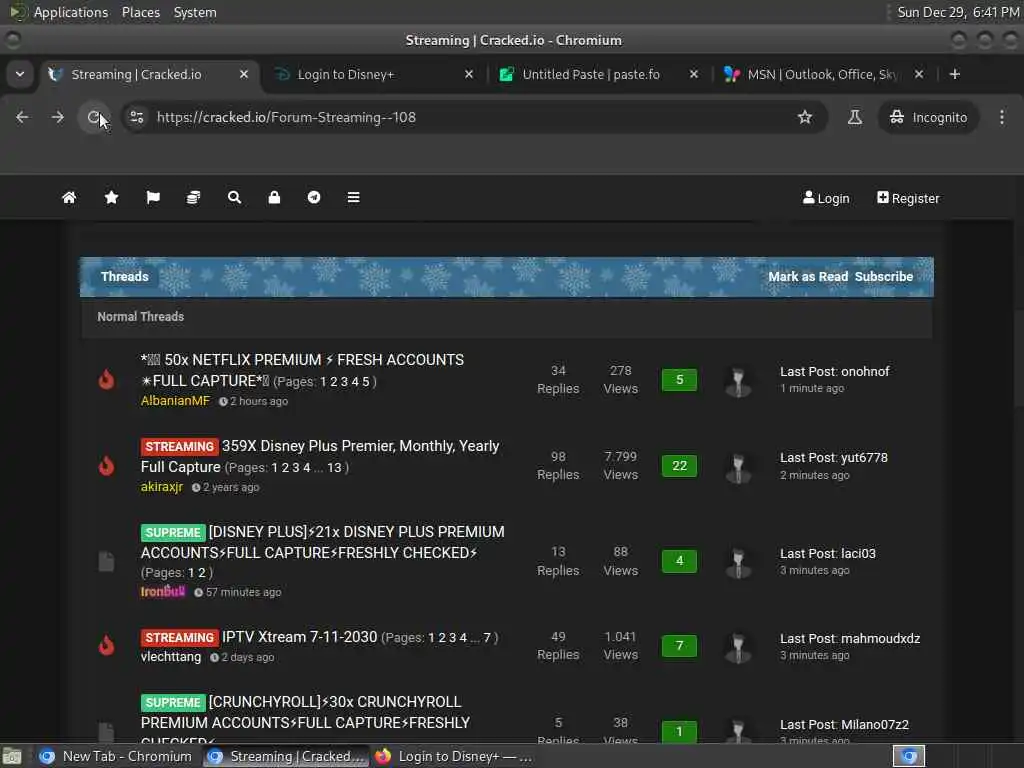
Task: Open Chrome Labs flask icon
Action: pos(854,117)
